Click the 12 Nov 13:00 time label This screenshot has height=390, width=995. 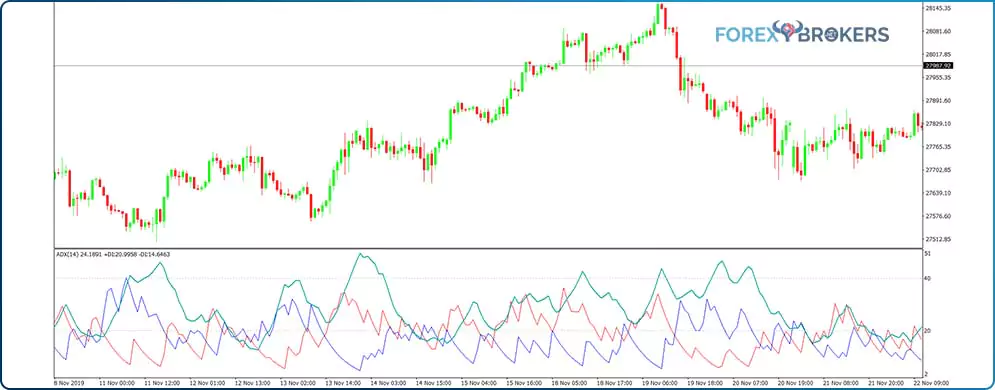point(253,383)
